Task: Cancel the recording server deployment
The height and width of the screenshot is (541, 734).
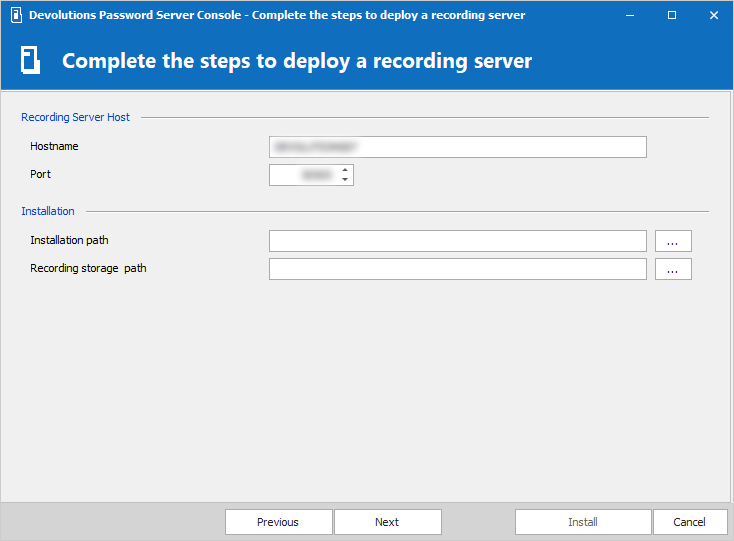Action: 689,522
